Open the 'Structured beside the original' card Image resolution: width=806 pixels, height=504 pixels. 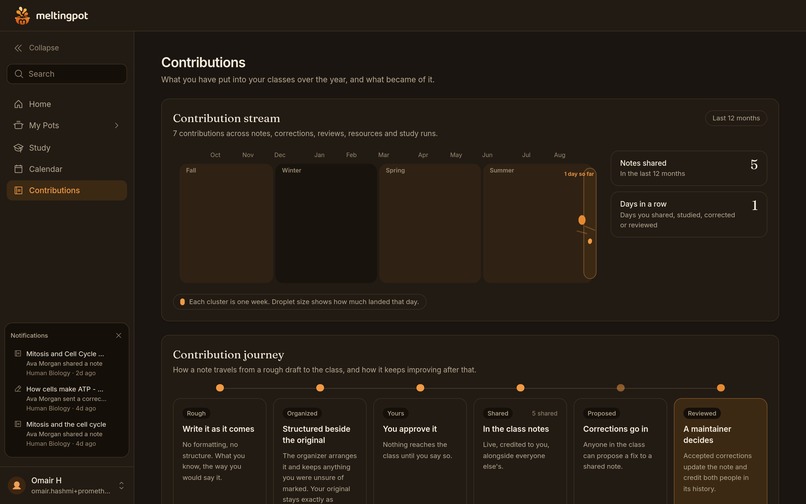point(320,451)
